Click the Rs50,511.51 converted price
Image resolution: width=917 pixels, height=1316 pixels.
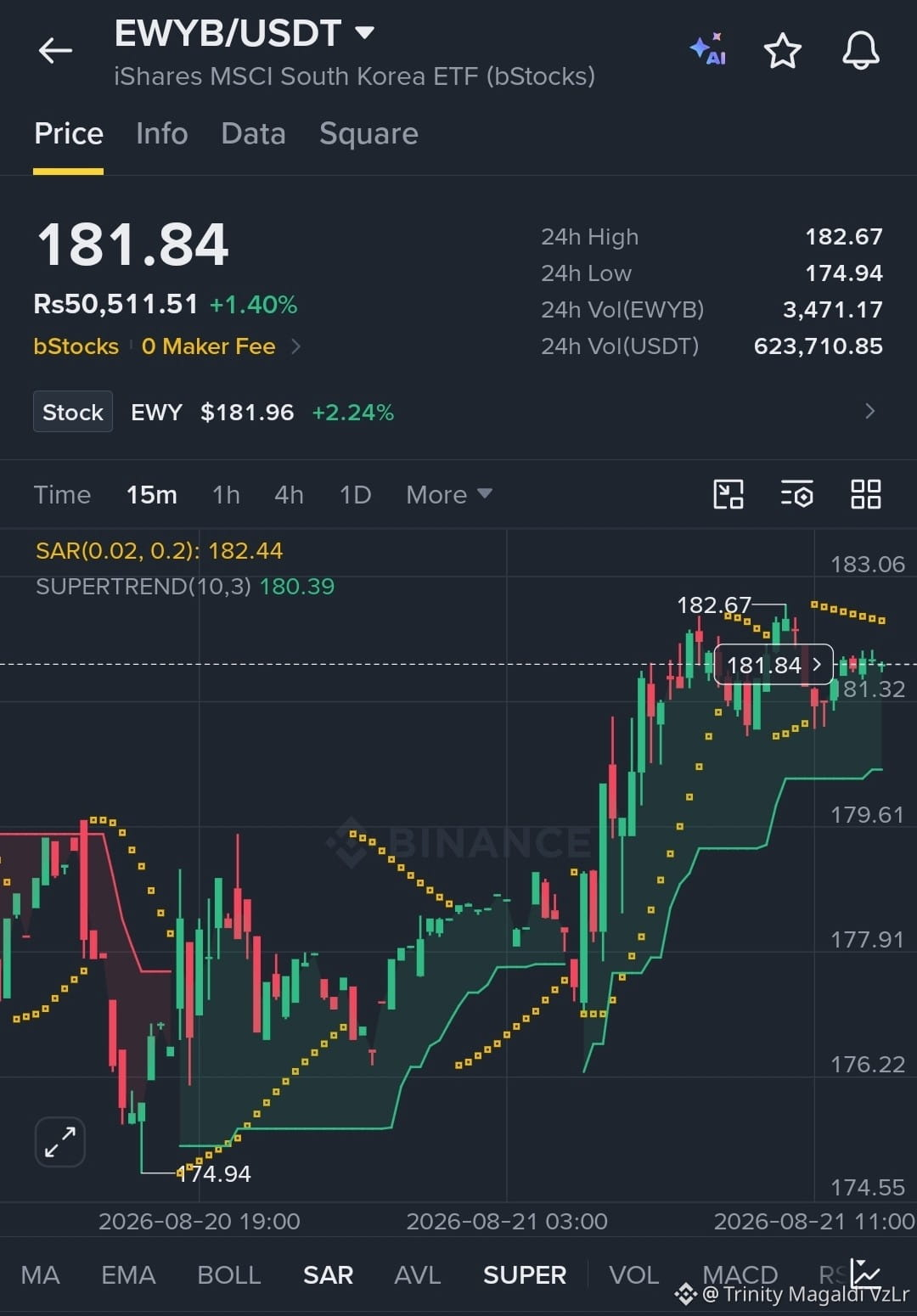(x=115, y=304)
